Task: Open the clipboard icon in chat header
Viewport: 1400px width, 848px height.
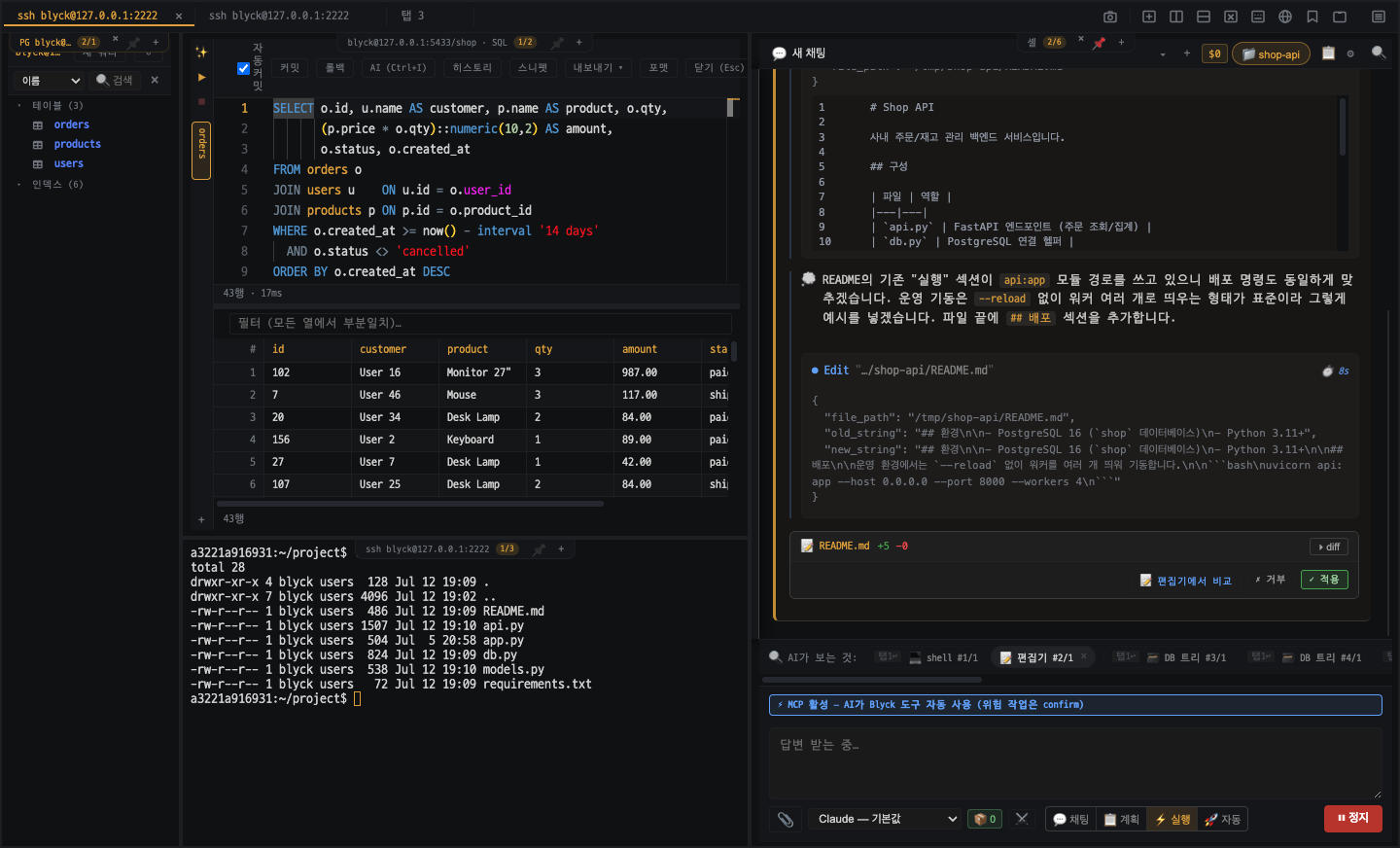Action: tap(1328, 53)
